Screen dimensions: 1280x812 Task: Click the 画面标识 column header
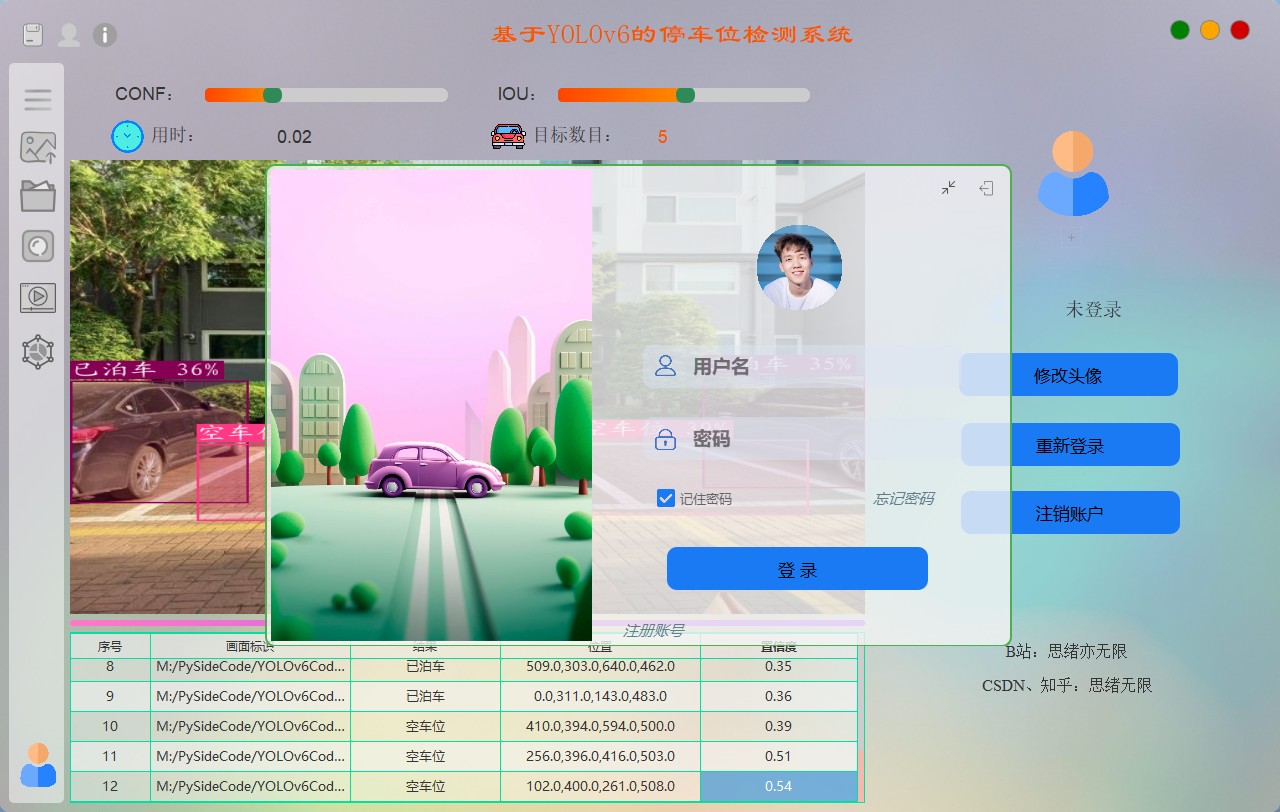pos(250,646)
